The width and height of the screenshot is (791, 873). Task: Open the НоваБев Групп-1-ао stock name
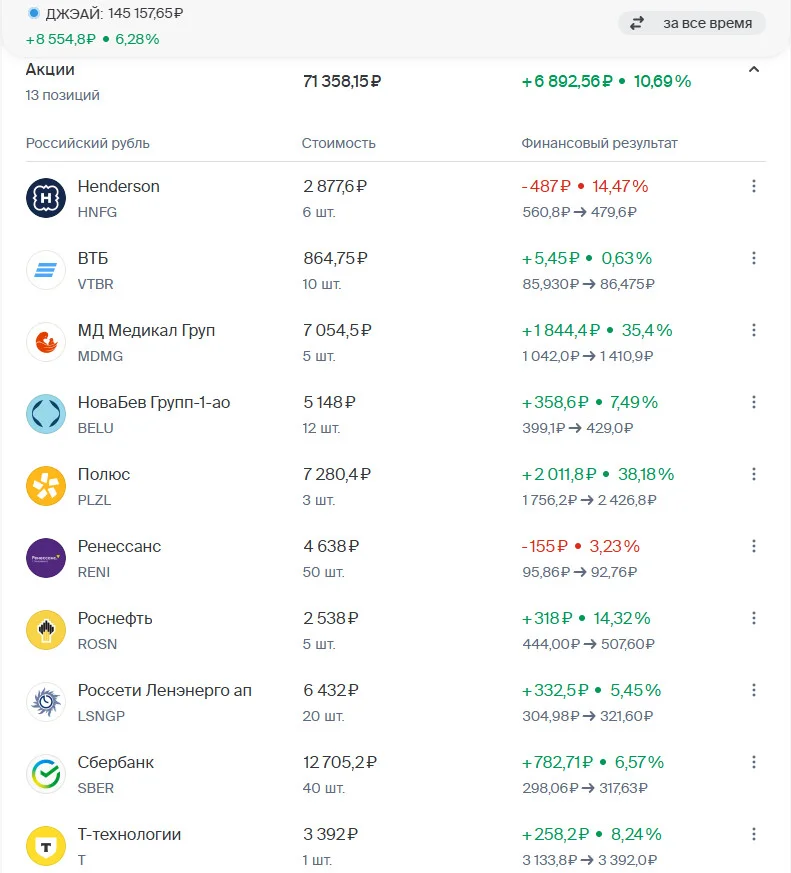154,403
